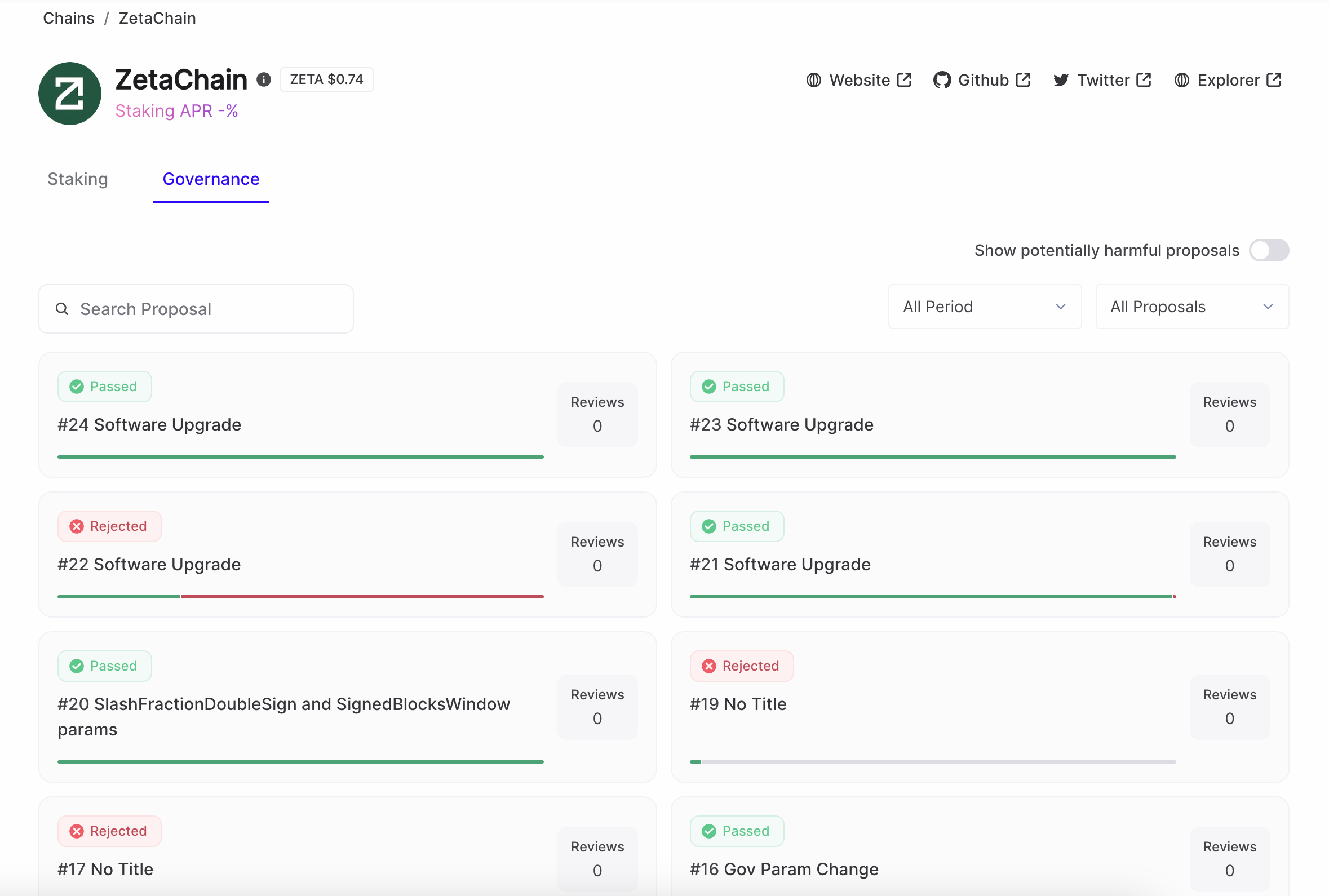Click the search magnifier icon

click(61, 309)
